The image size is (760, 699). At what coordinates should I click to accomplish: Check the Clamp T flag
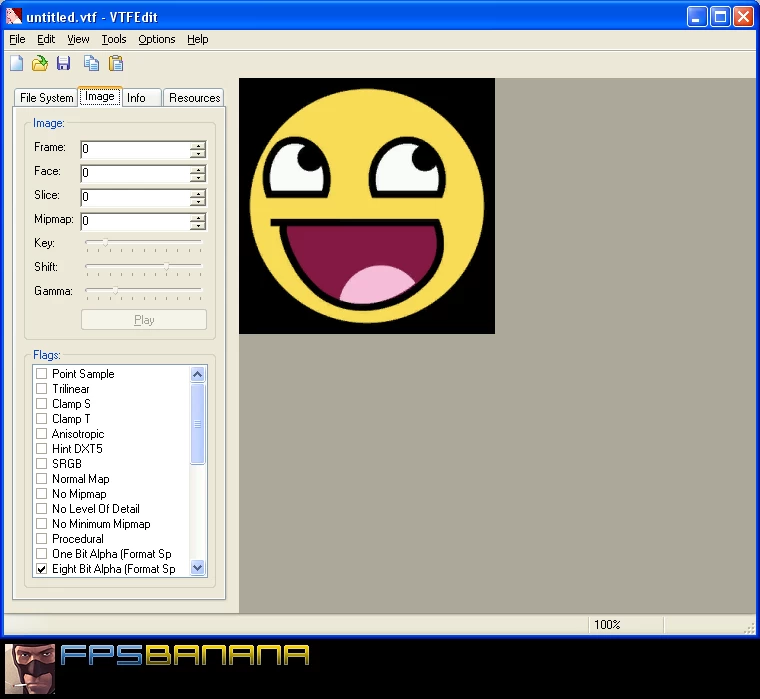click(x=42, y=419)
